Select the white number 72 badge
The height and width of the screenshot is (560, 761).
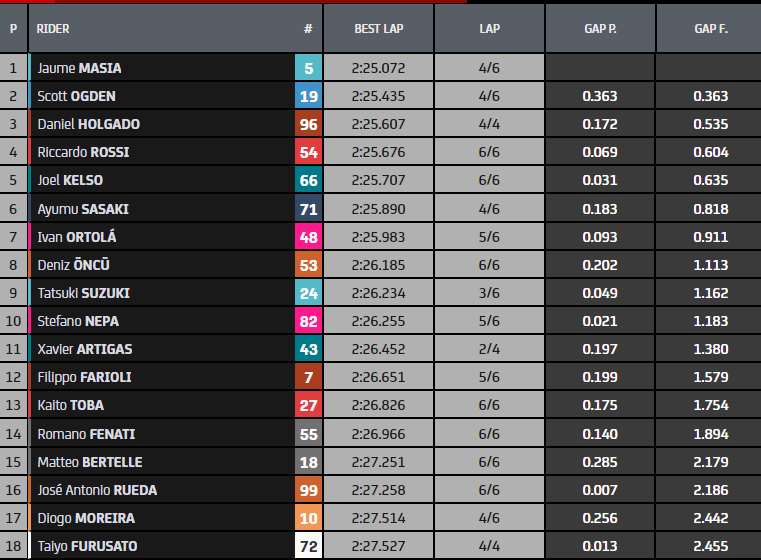pos(308,546)
